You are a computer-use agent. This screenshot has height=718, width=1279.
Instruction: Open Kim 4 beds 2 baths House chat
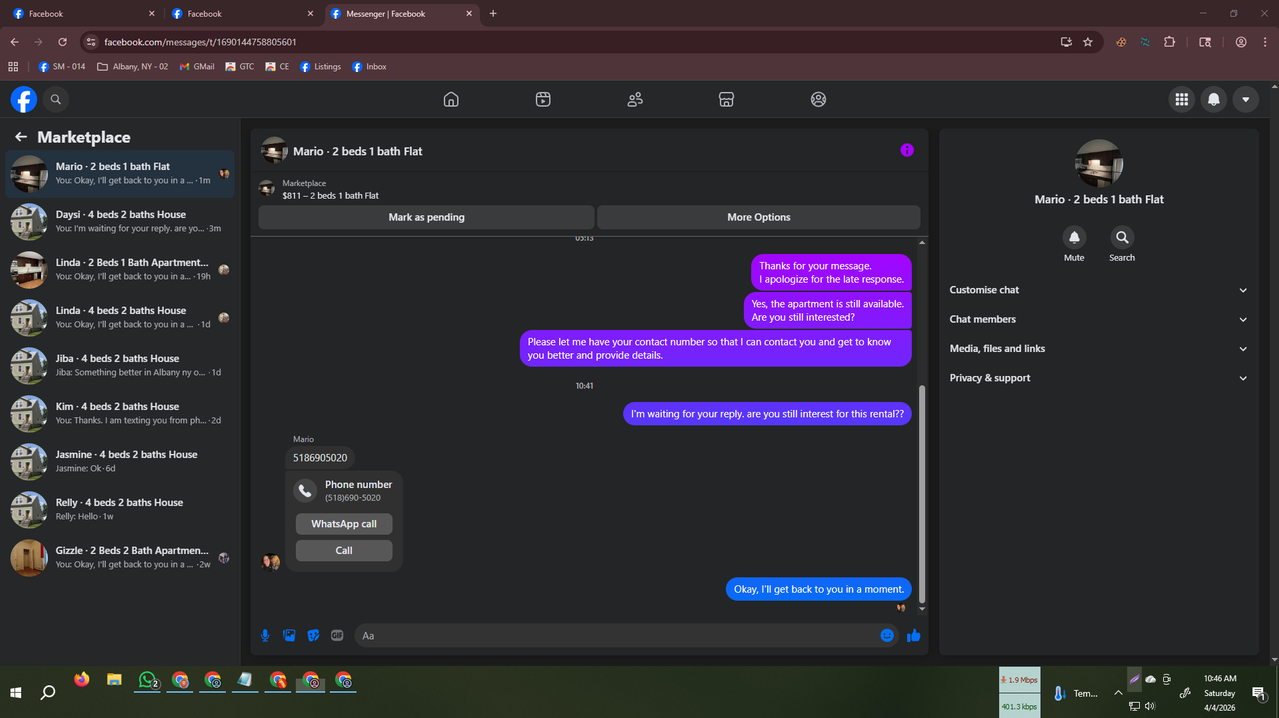pos(120,414)
